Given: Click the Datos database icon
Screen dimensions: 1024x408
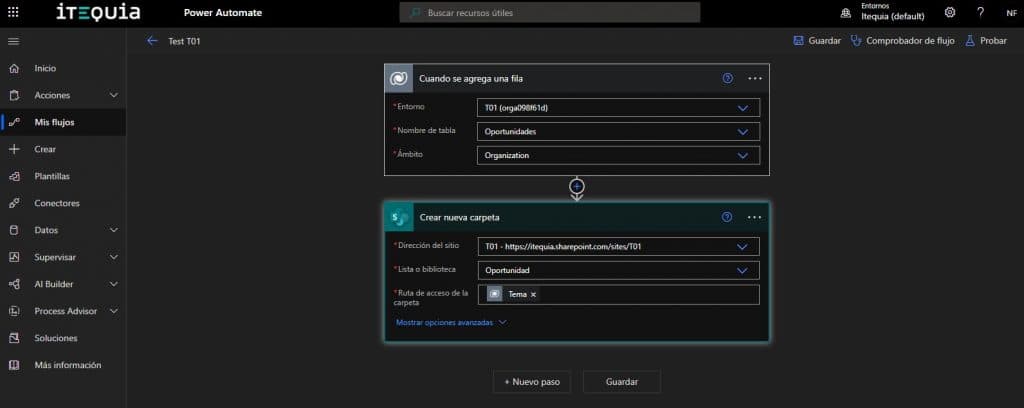Looking at the screenshot, I should tap(14, 230).
